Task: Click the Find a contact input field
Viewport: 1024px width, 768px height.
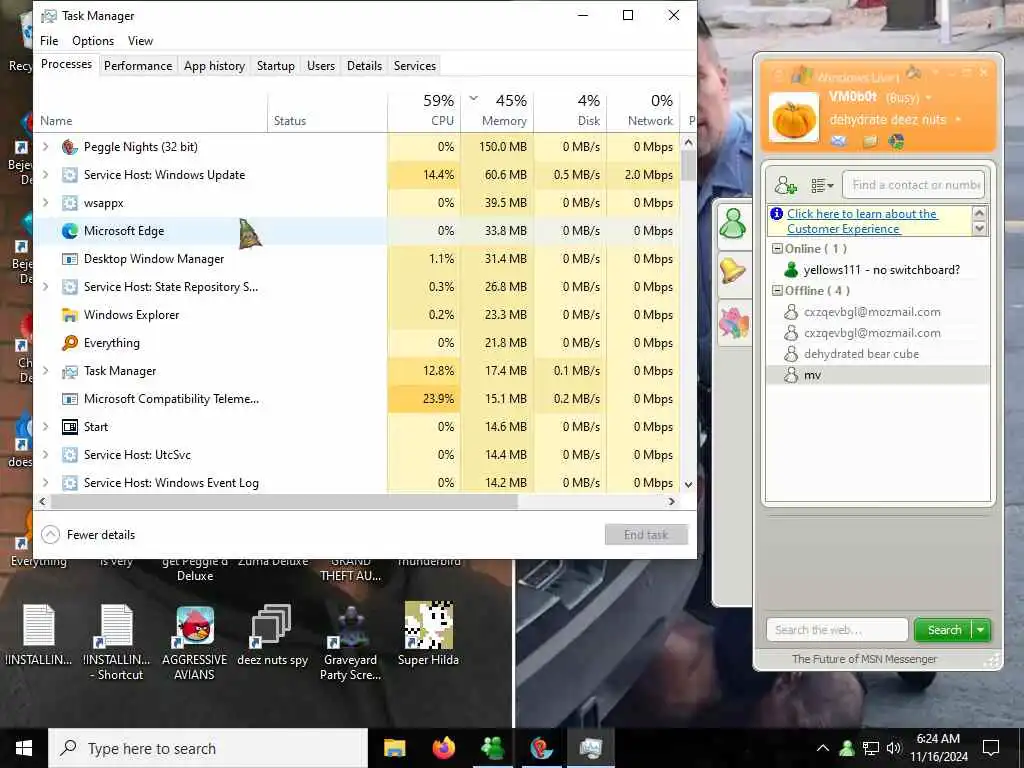Action: coord(914,185)
